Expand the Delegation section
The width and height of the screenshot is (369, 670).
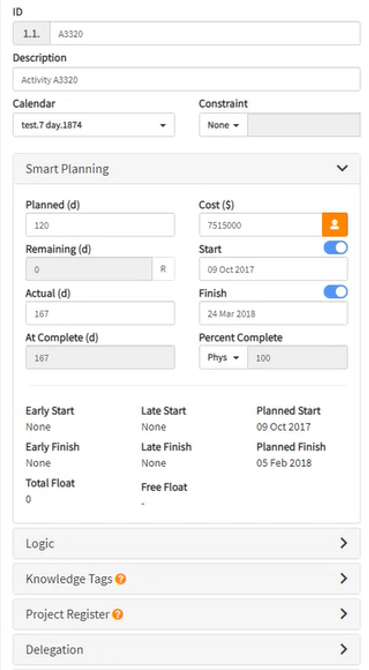tap(187, 650)
